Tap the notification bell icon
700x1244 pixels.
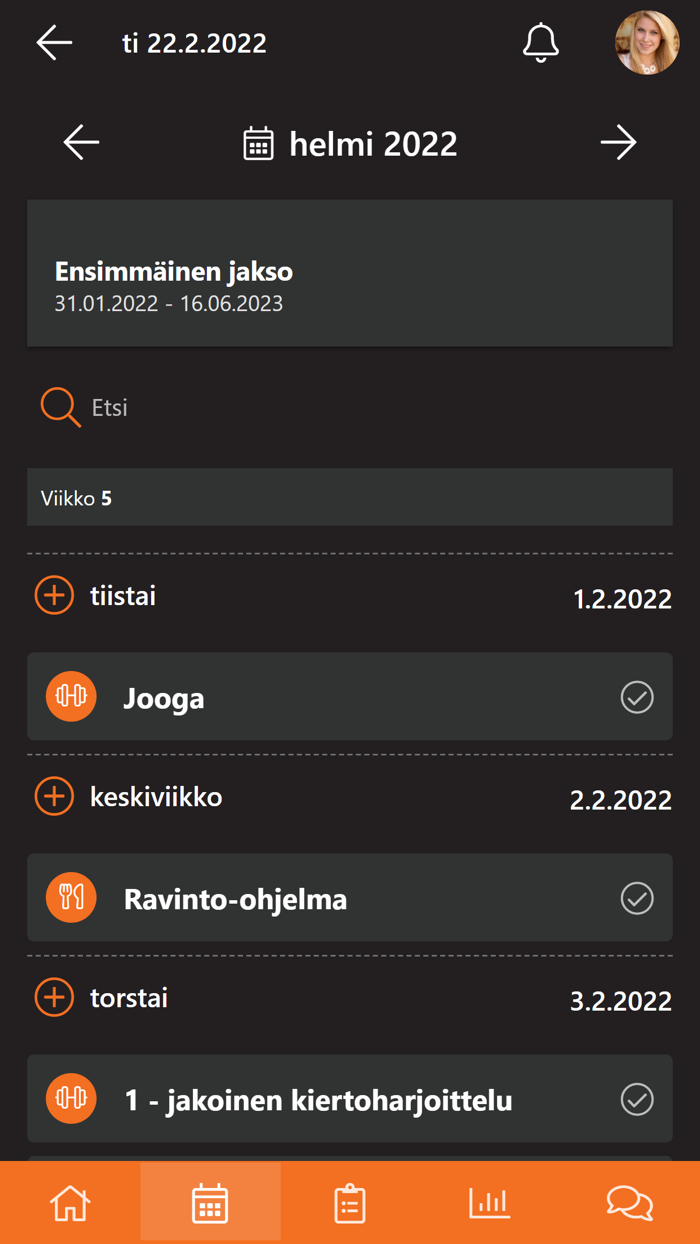[540, 43]
